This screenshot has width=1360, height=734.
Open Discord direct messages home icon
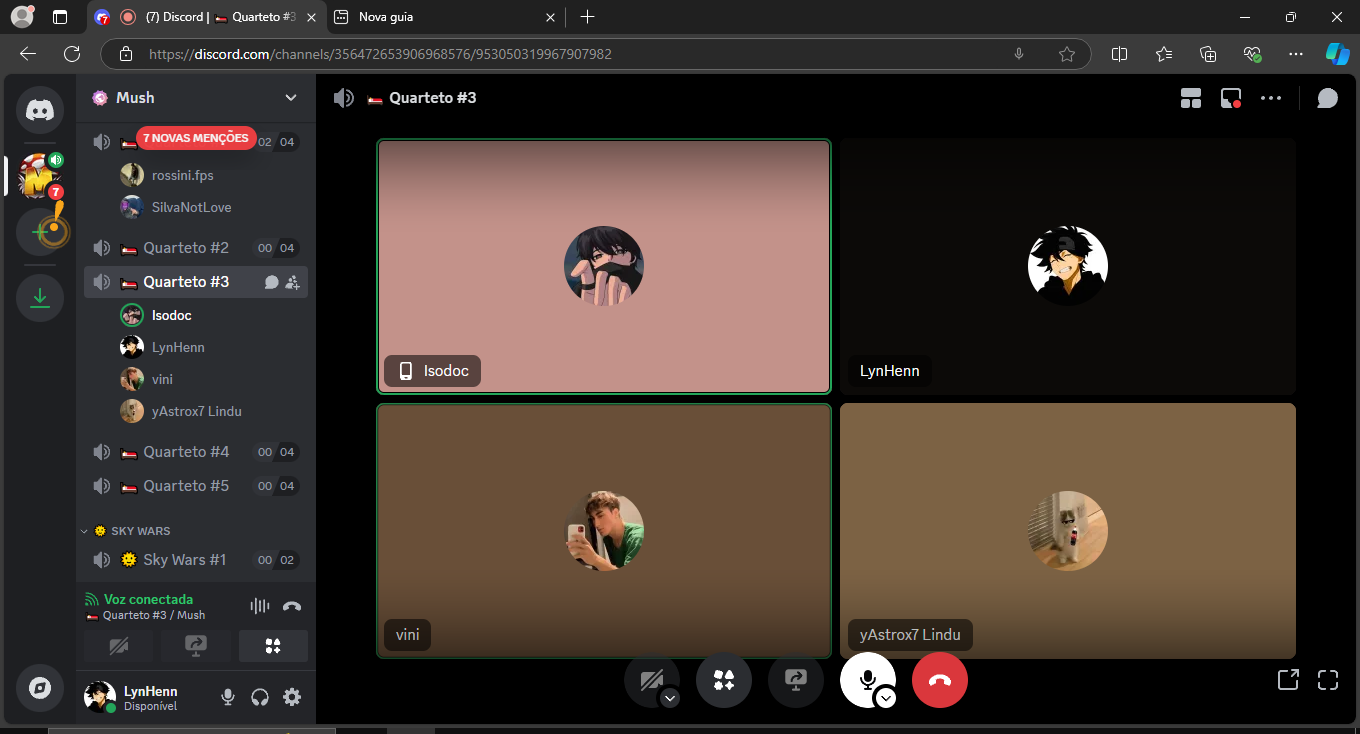[x=40, y=110]
